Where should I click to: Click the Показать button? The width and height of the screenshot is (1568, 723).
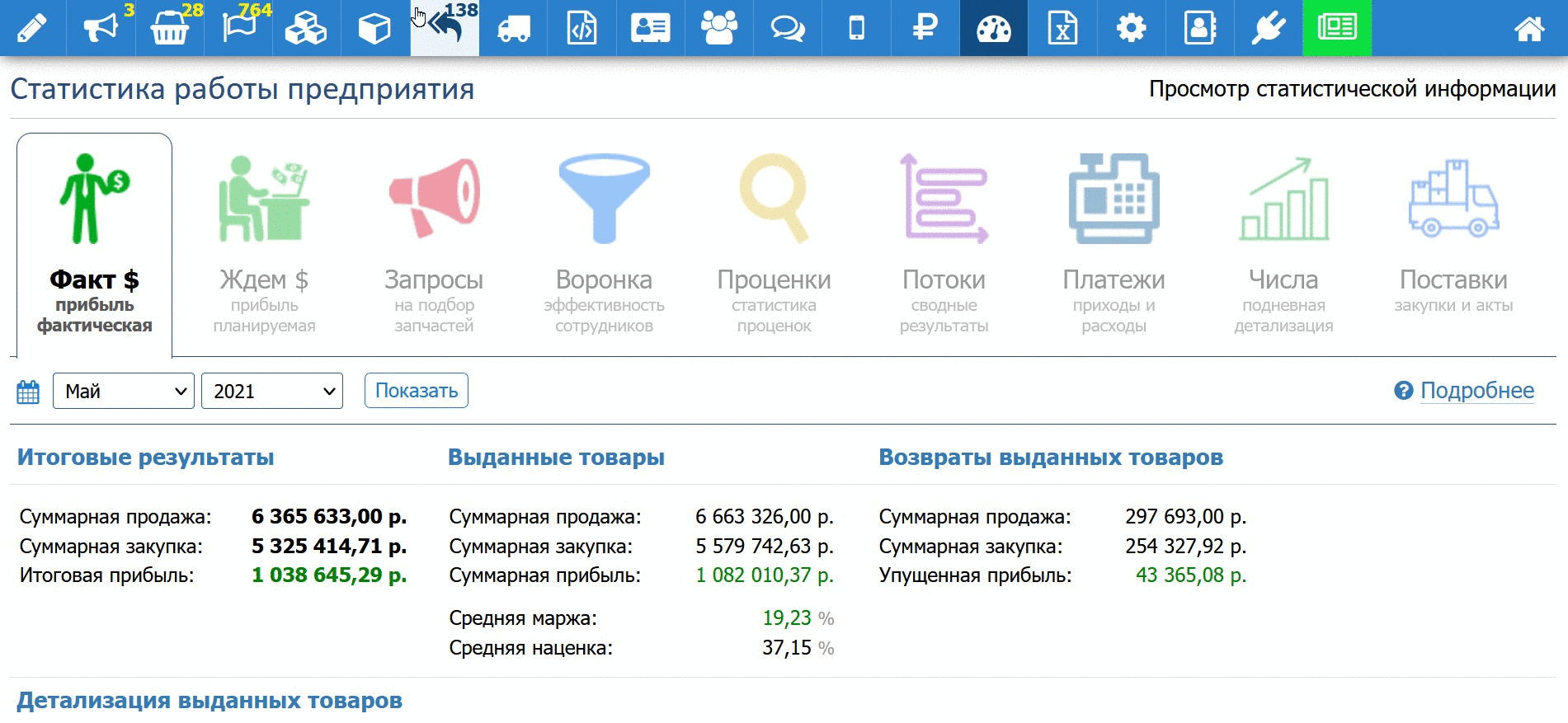pyautogui.click(x=417, y=391)
